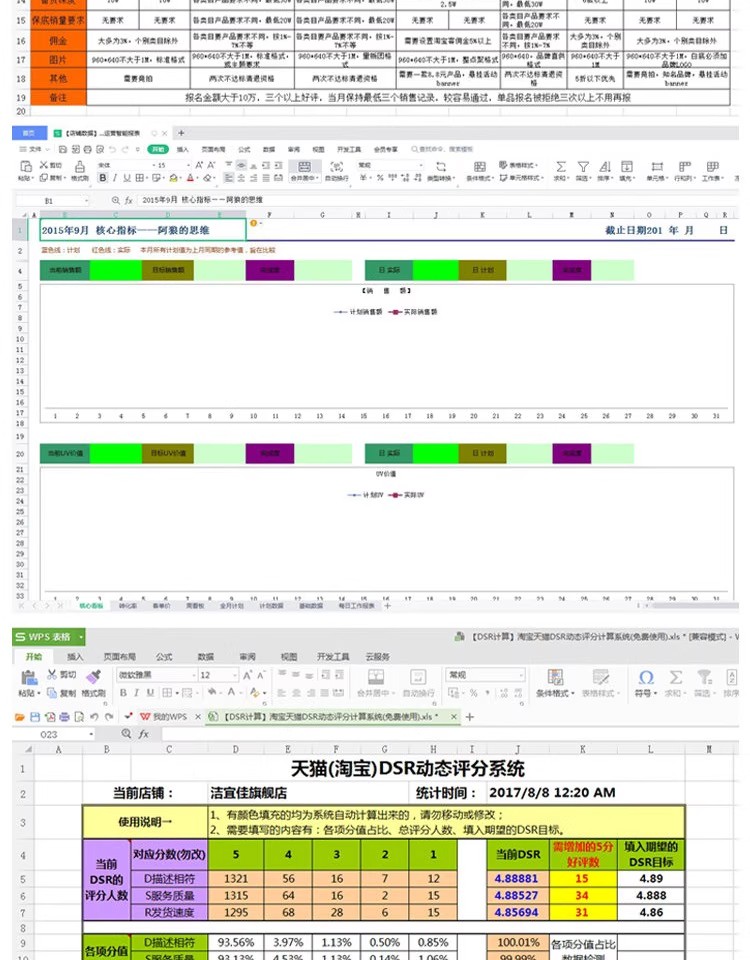Click the open folder icon in quick access bar
Viewport: 750px width, 960px height.
20,717
